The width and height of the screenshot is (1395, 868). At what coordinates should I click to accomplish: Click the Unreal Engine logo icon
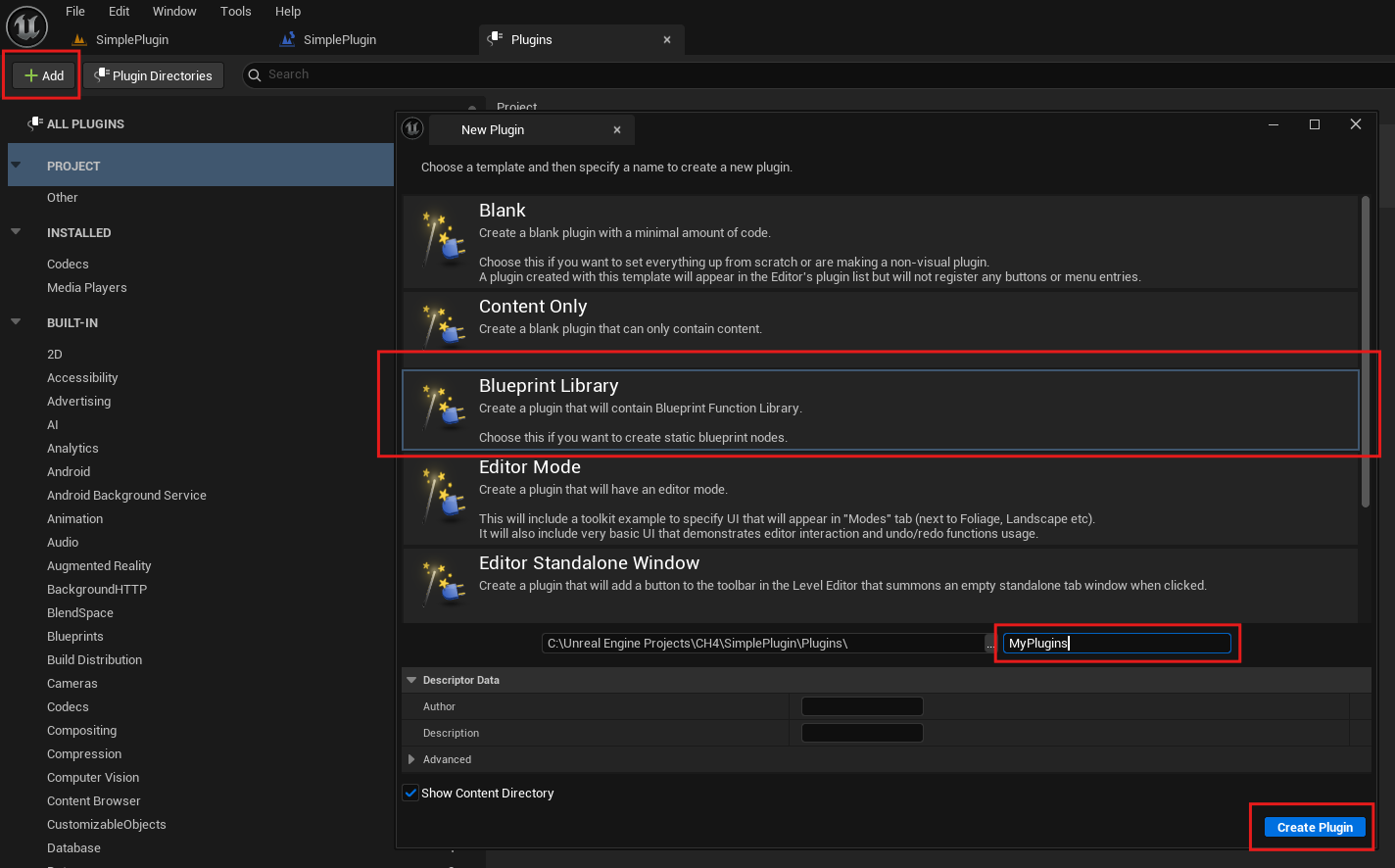coord(27,25)
